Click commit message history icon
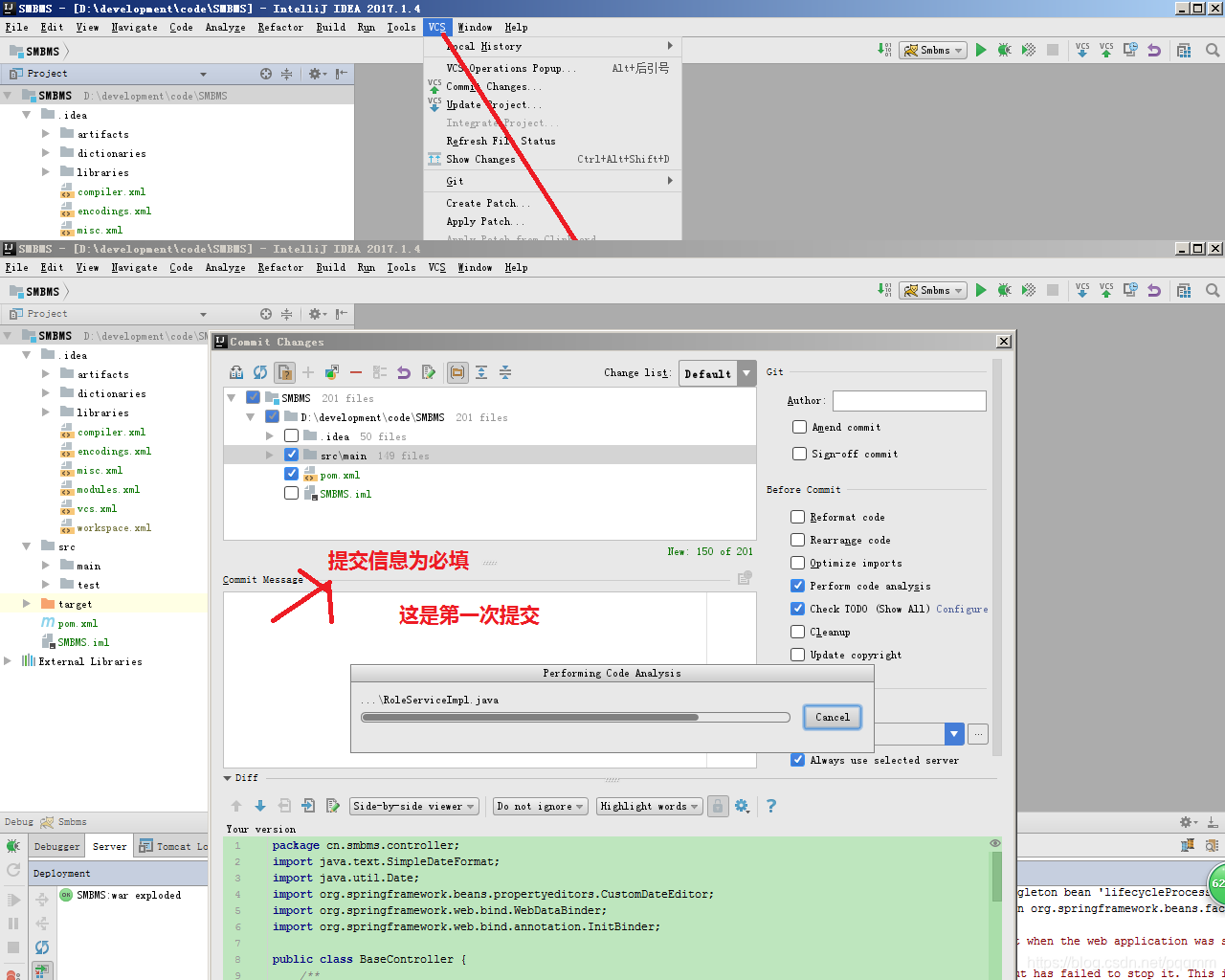The image size is (1225, 980). coord(745,577)
